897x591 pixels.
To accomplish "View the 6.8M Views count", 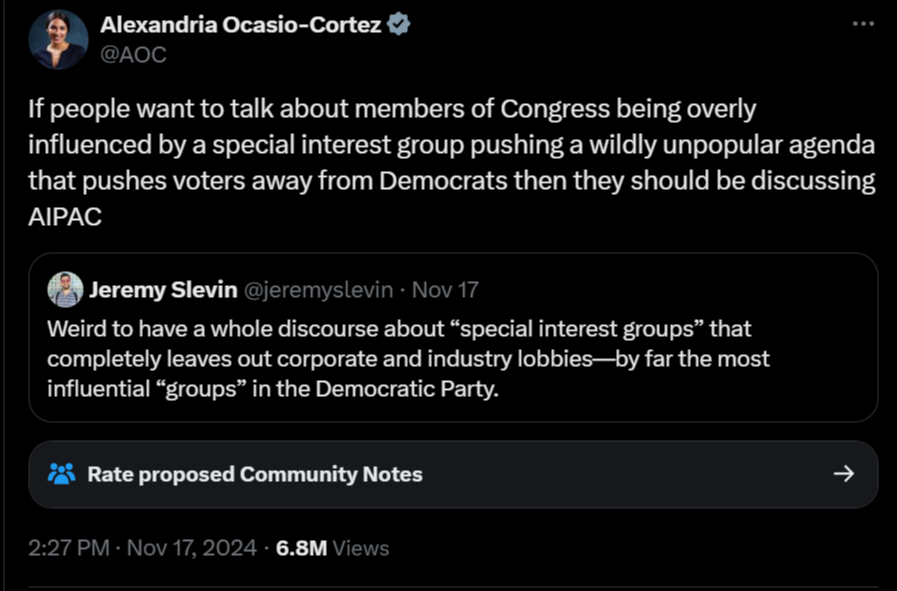I will [332, 548].
